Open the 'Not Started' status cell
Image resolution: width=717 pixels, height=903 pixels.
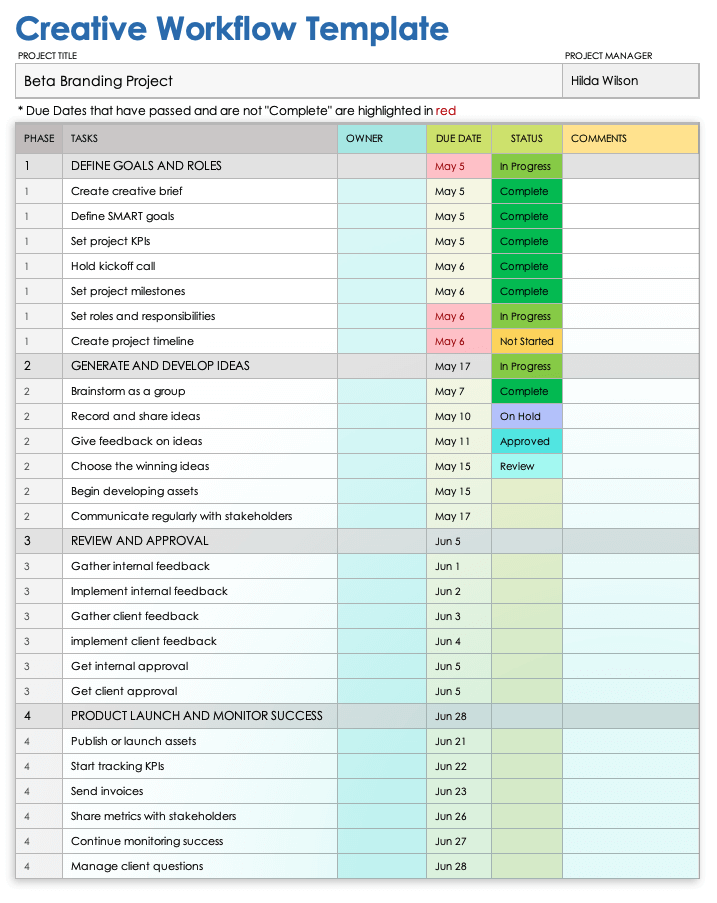(526, 341)
